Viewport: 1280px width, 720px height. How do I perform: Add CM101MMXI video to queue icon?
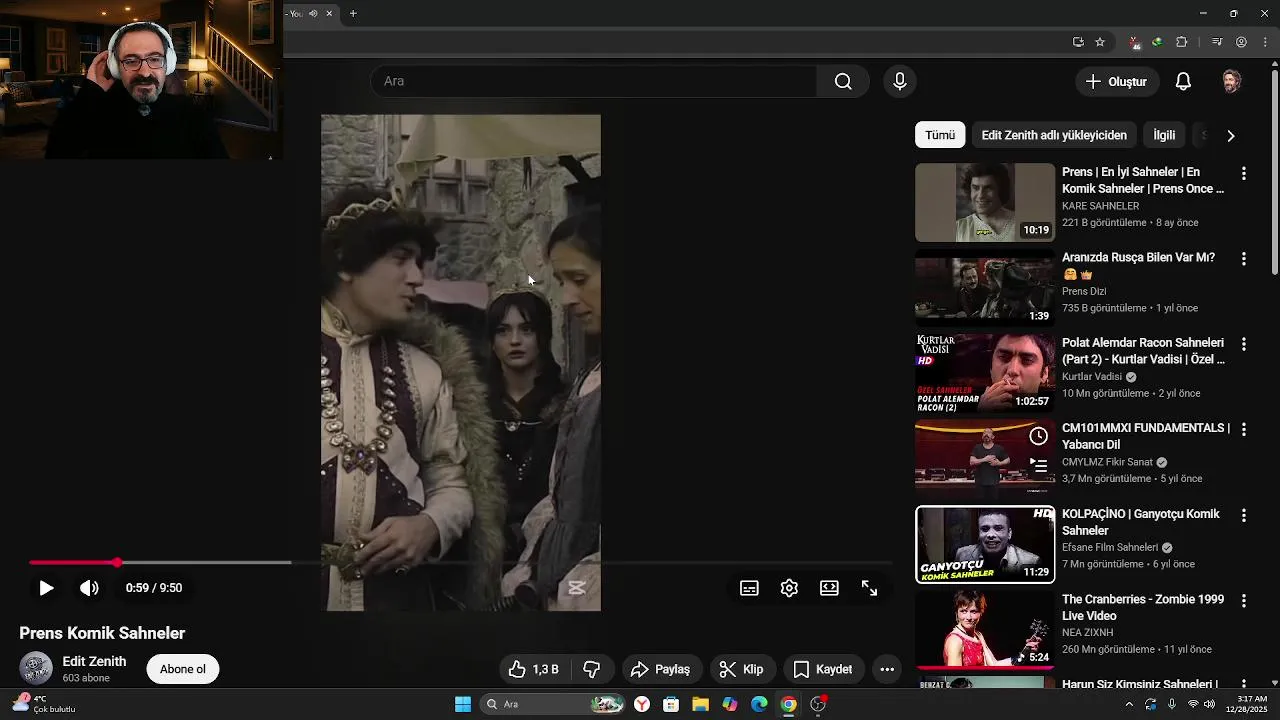coord(1039,465)
